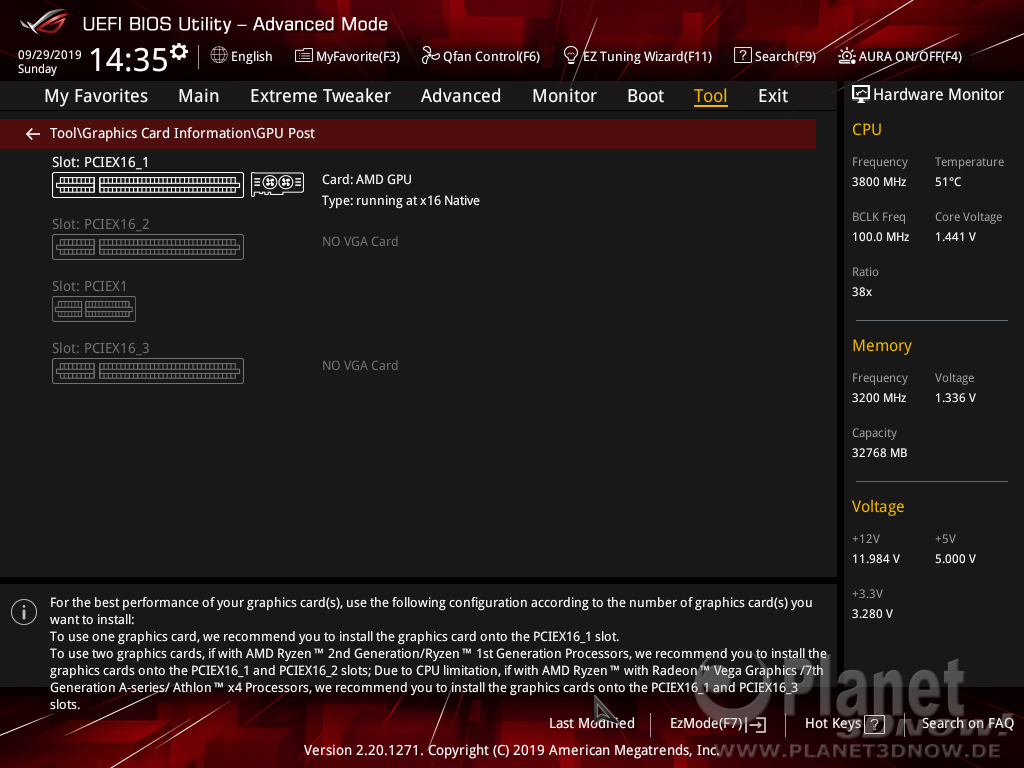This screenshot has width=1024, height=768.
Task: Click the PCIEX16_3 slot graphic
Action: 148,371
